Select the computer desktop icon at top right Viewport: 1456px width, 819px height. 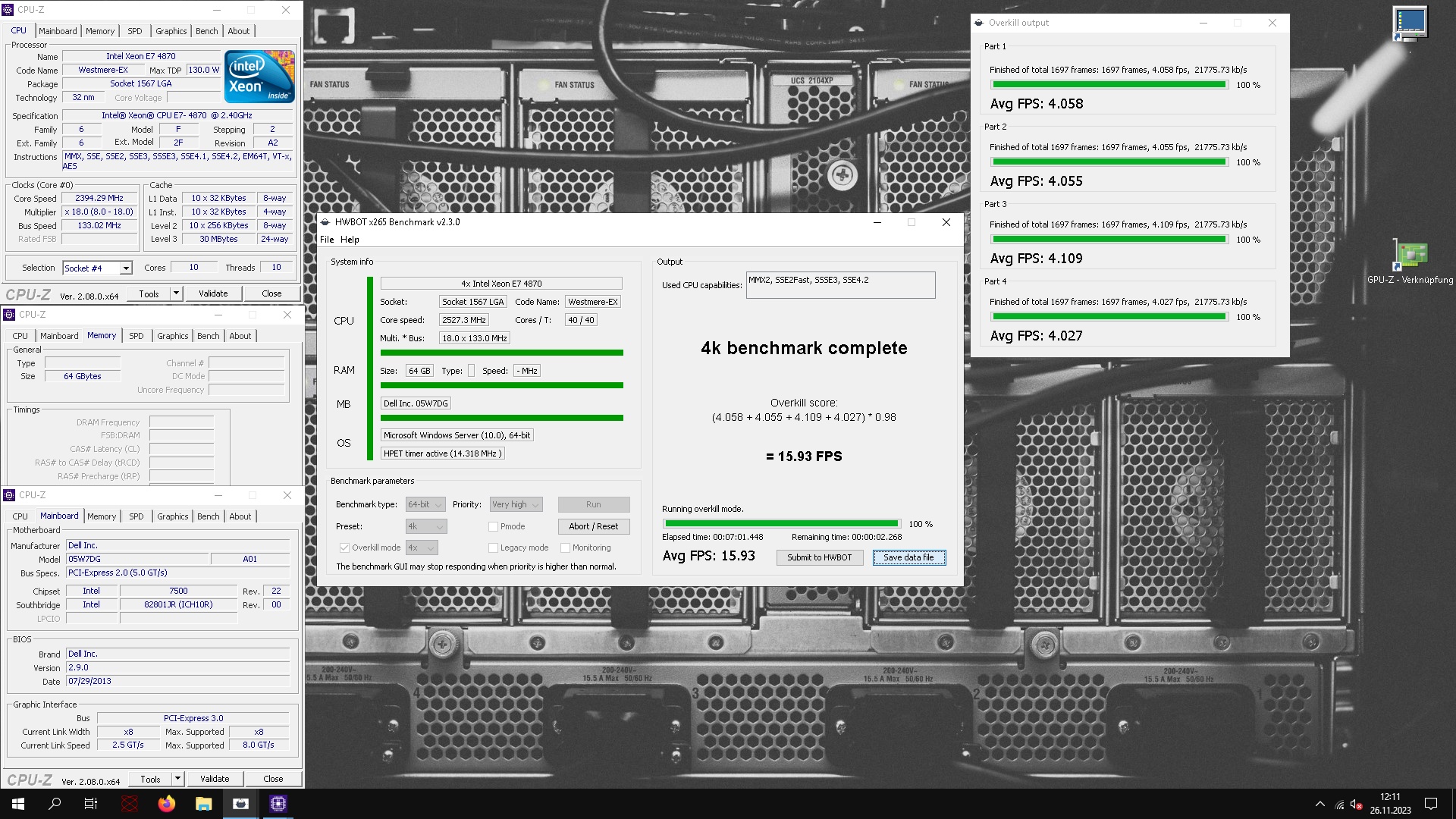(x=1410, y=25)
